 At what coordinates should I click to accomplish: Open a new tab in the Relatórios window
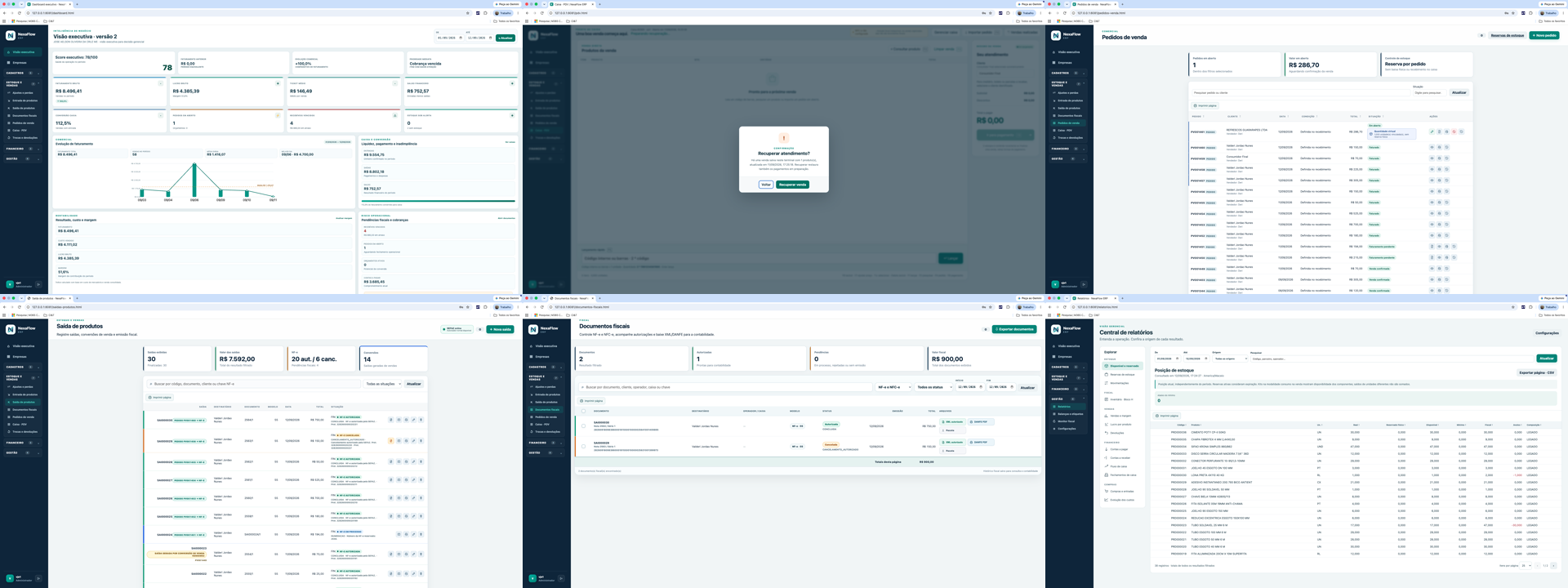pyautogui.click(x=1123, y=298)
